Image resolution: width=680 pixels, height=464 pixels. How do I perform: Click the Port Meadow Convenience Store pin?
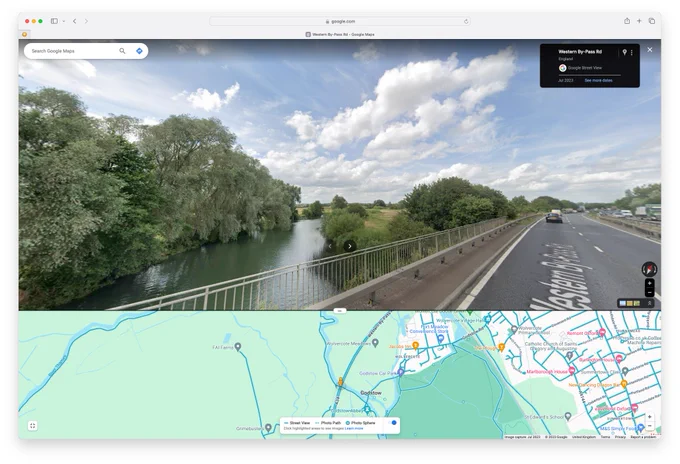(440, 339)
